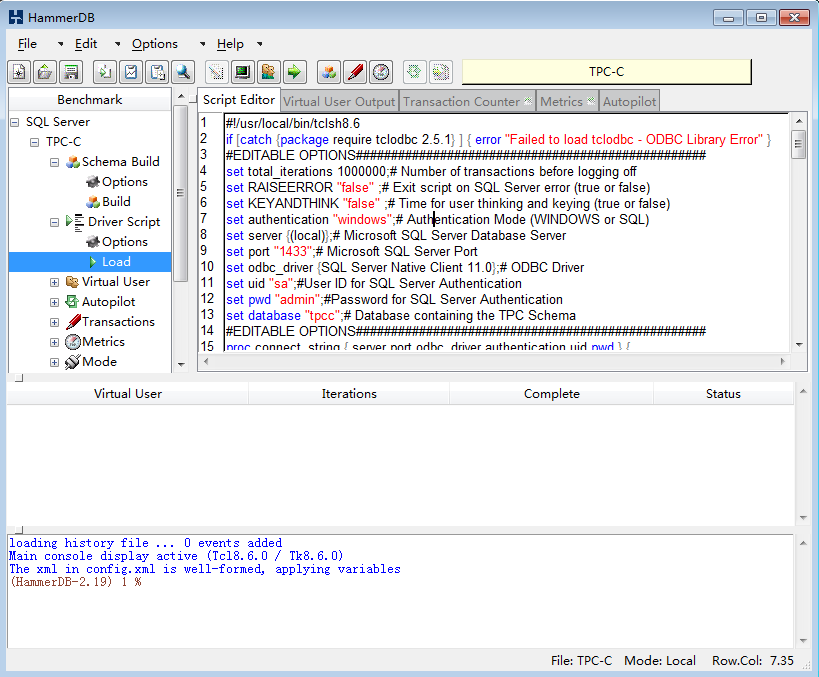Click the green arrow Run Virtual Users icon

[x=295, y=72]
